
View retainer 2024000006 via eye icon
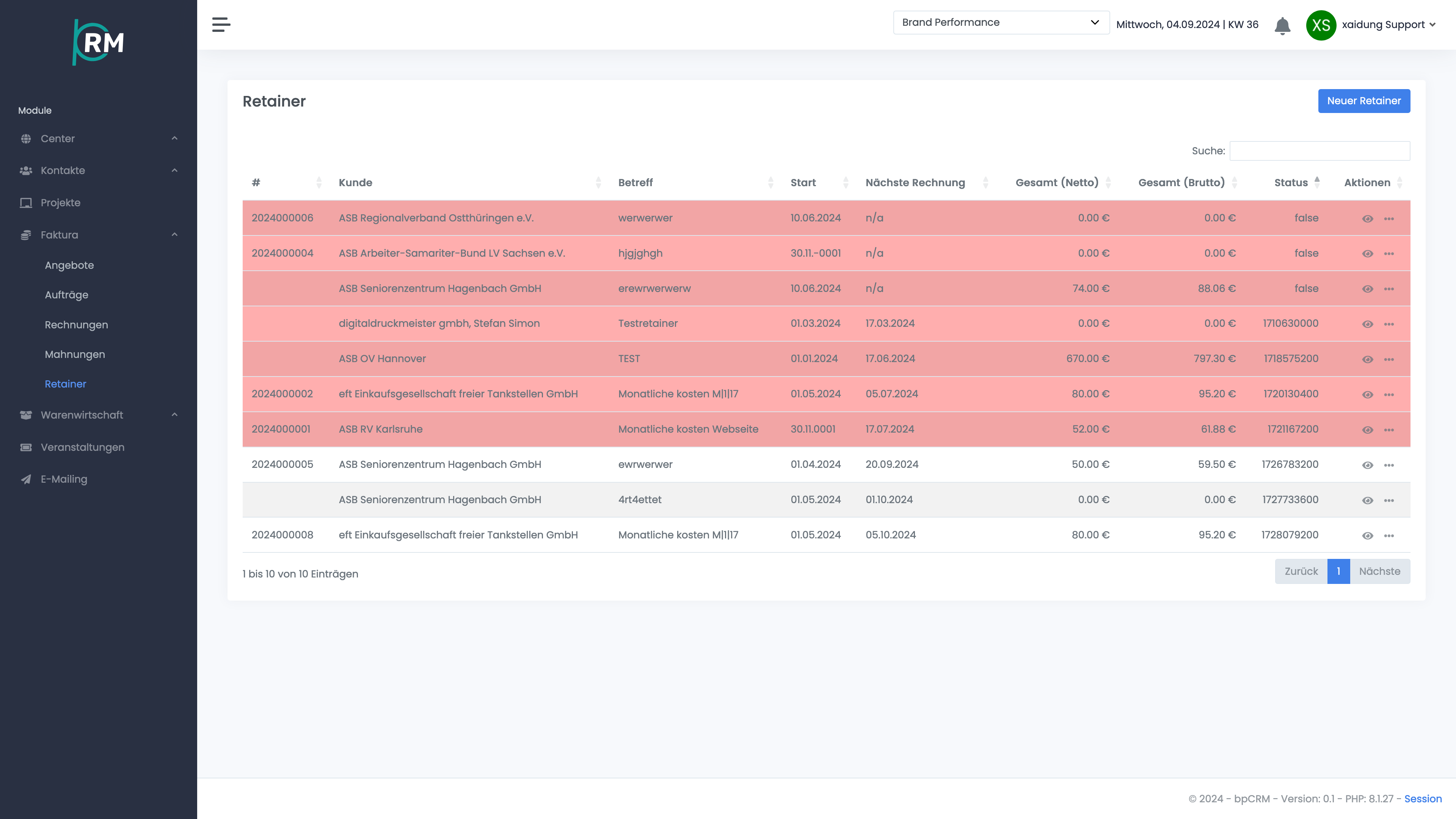point(1367,218)
